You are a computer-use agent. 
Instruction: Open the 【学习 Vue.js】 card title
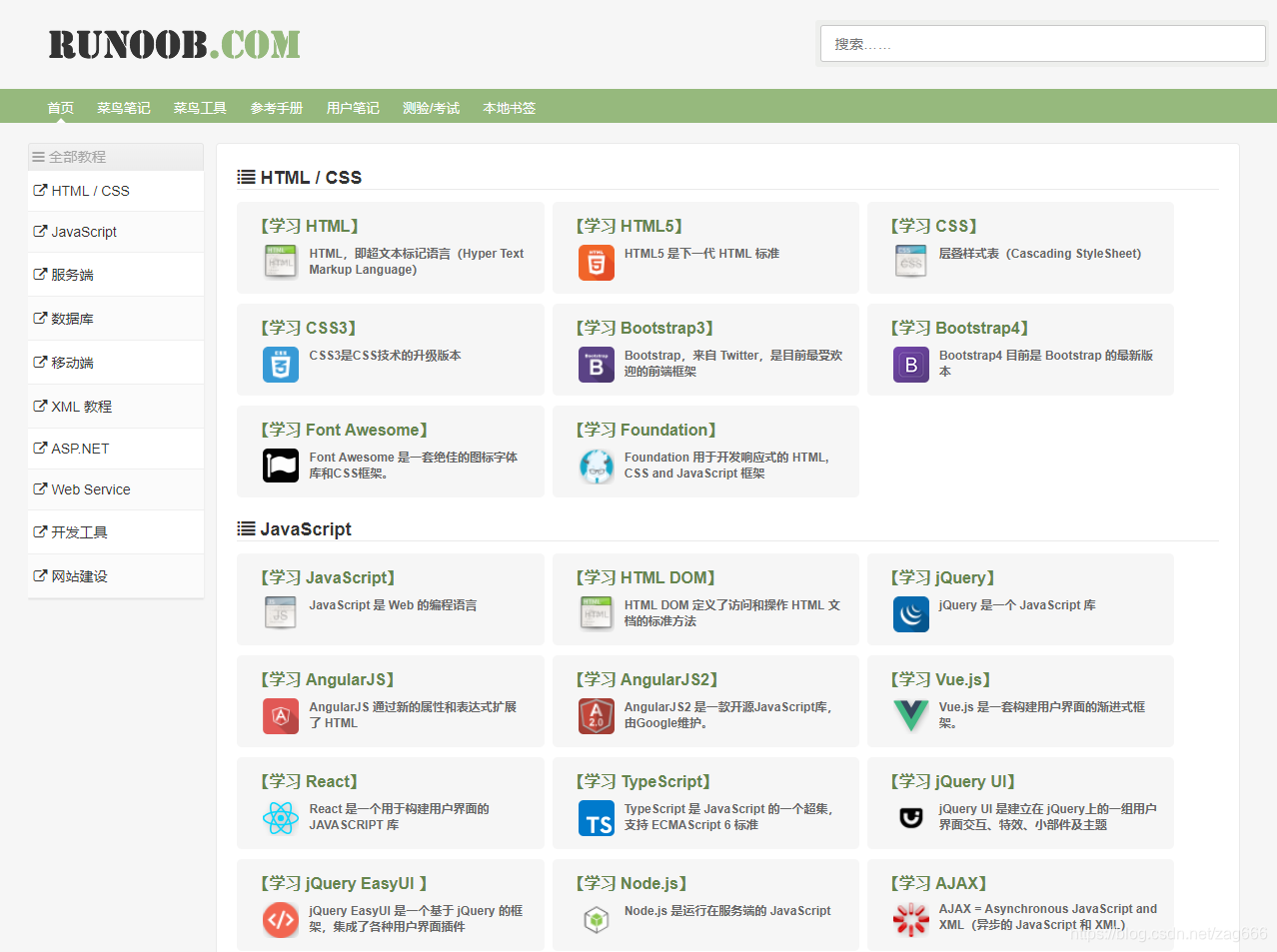(x=940, y=679)
